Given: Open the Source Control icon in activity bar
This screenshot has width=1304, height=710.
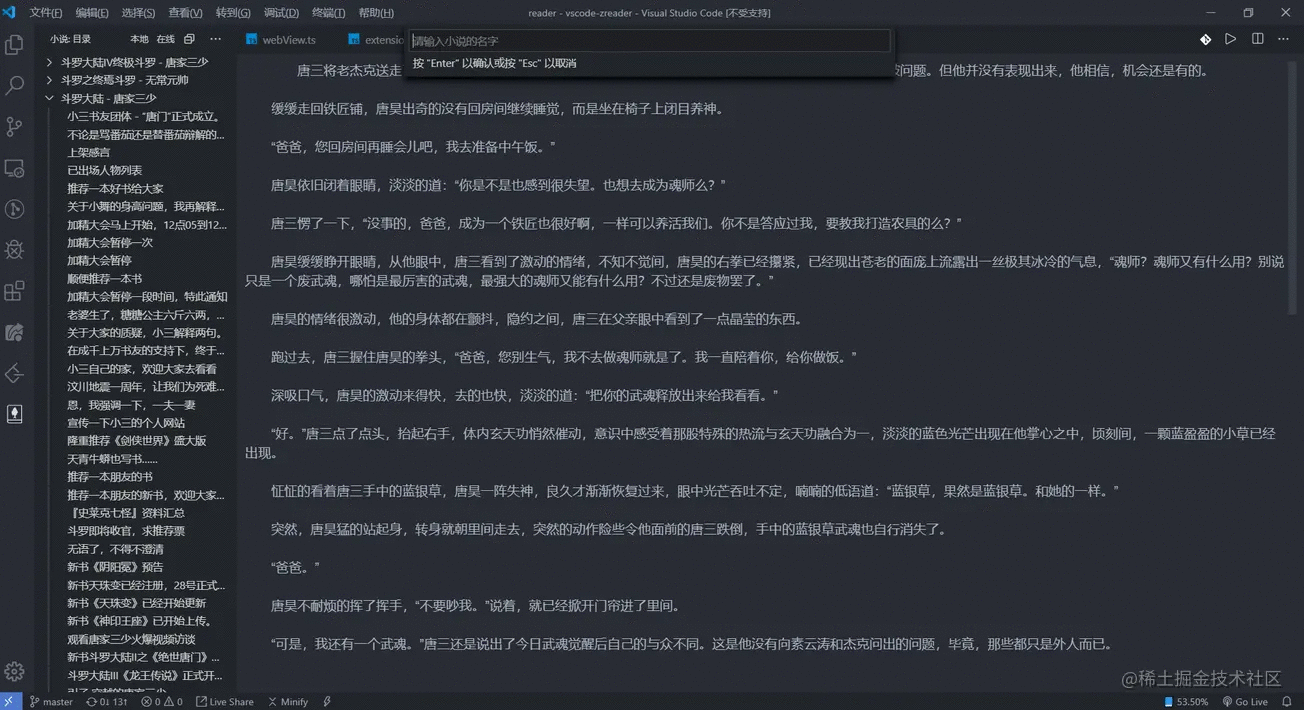Looking at the screenshot, I should click(14, 128).
